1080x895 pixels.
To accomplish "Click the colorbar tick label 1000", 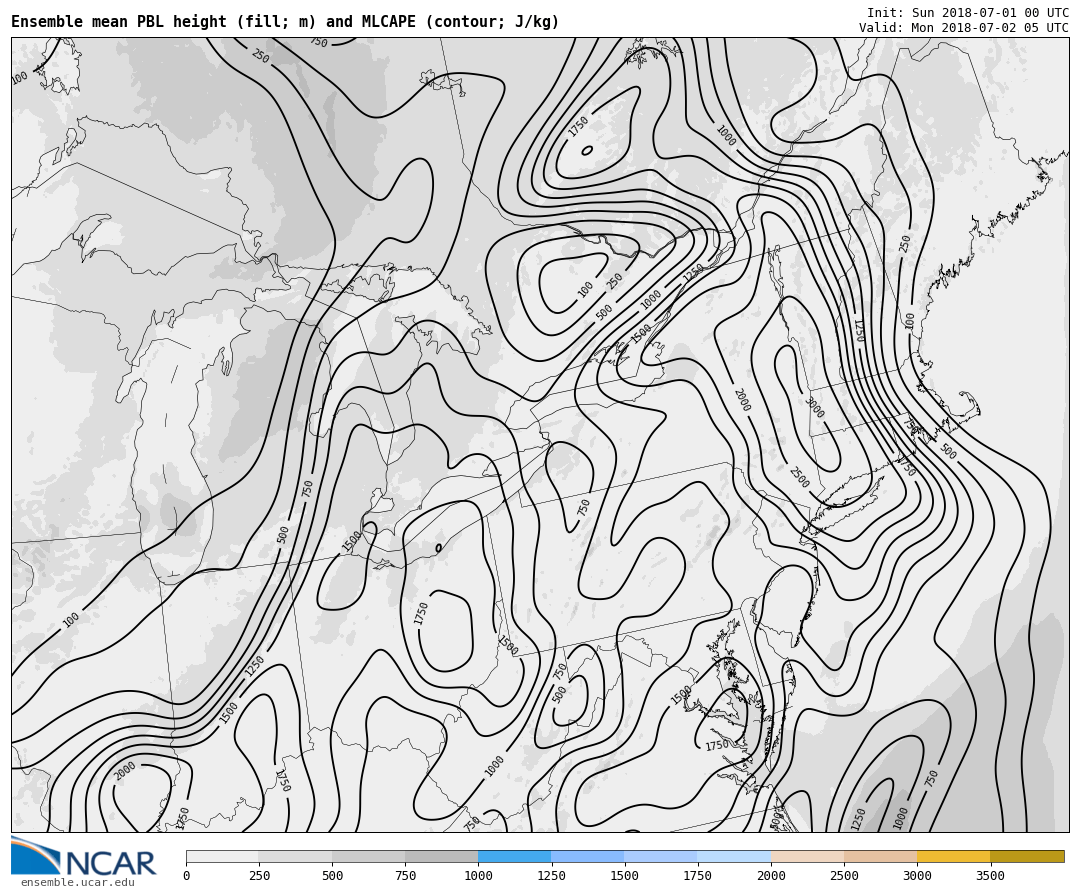I will point(478,876).
